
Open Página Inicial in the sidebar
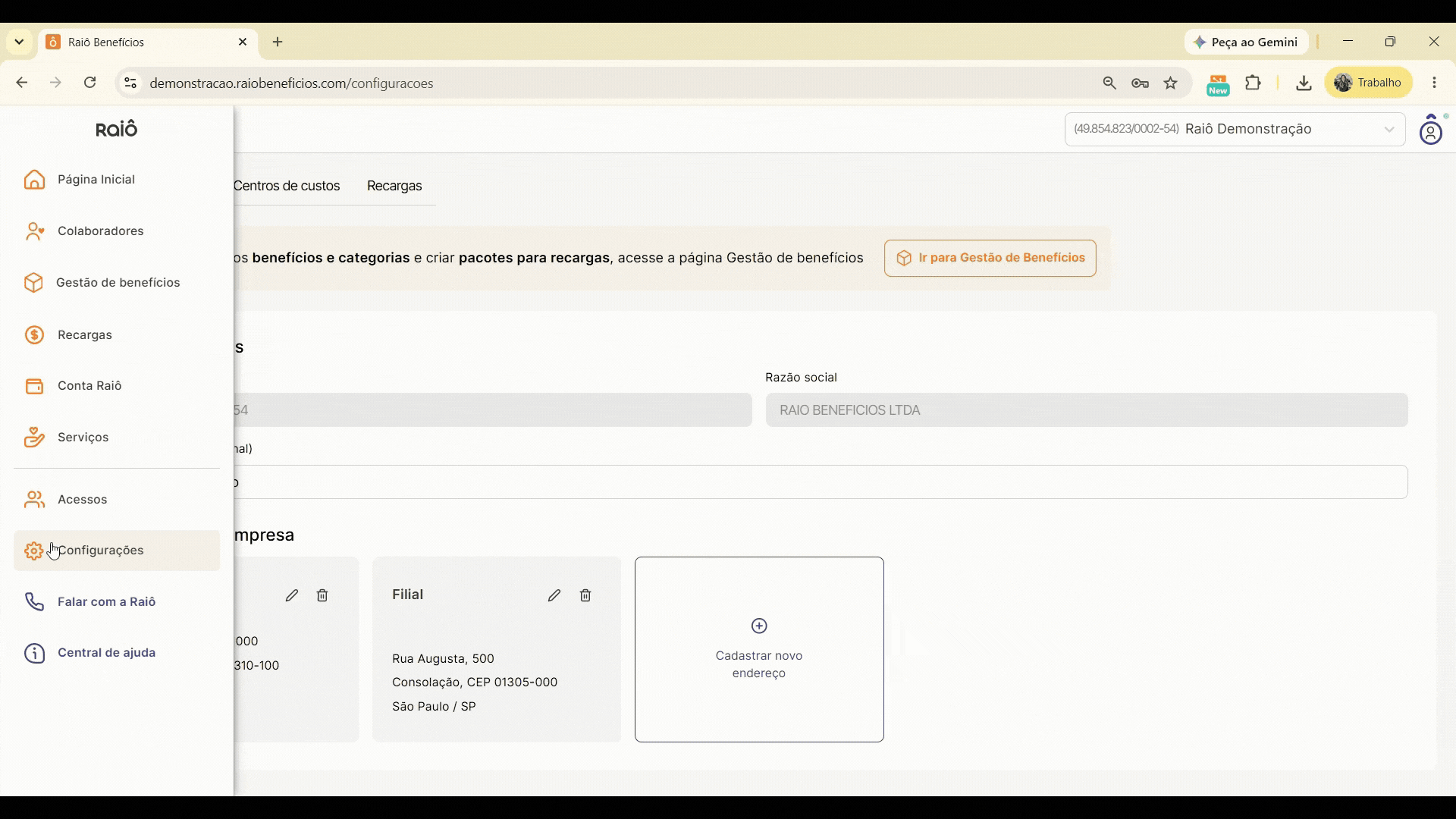coord(117,180)
